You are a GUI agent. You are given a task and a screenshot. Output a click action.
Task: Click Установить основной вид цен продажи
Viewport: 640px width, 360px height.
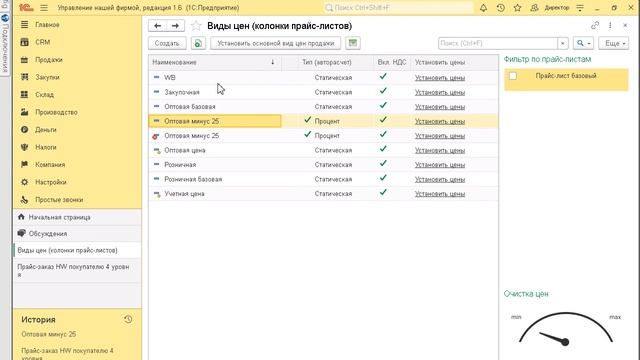tap(276, 43)
